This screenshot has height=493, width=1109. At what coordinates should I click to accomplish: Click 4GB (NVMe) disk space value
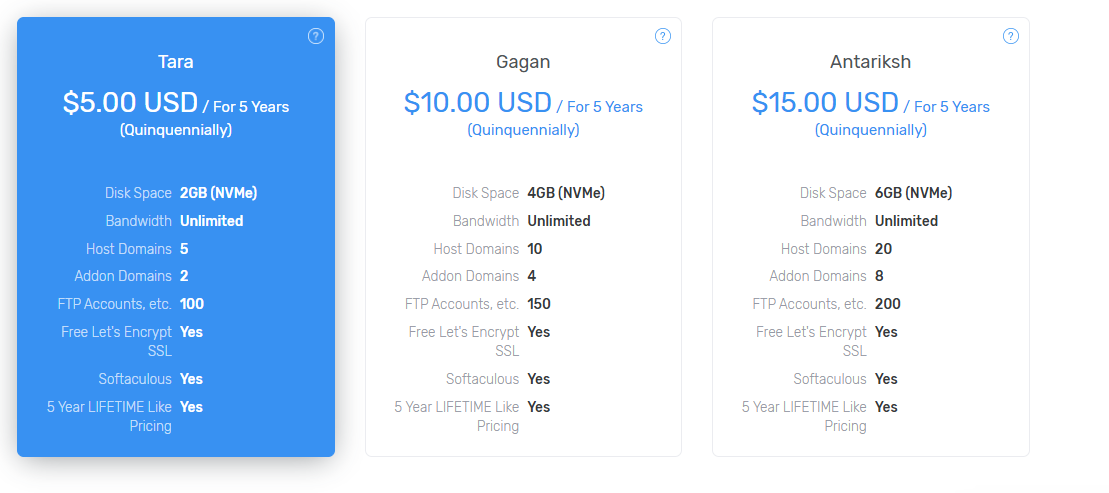(565, 193)
